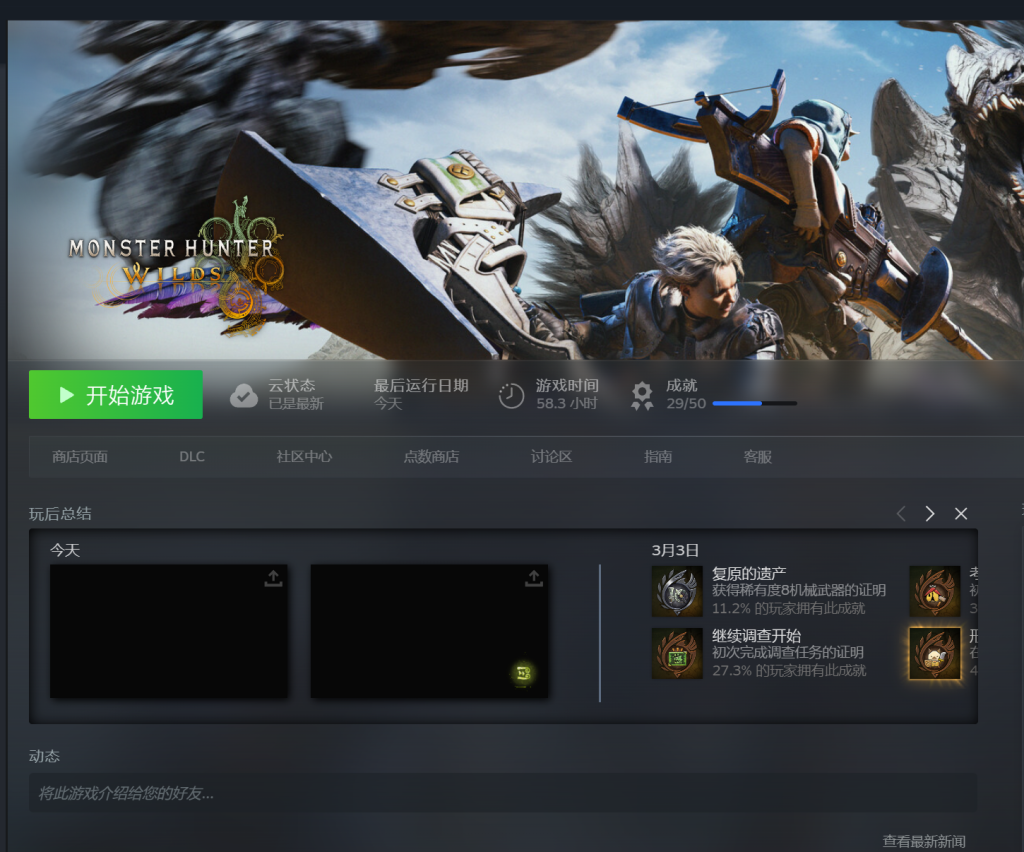Click the 成就 29/50 label

(686, 394)
